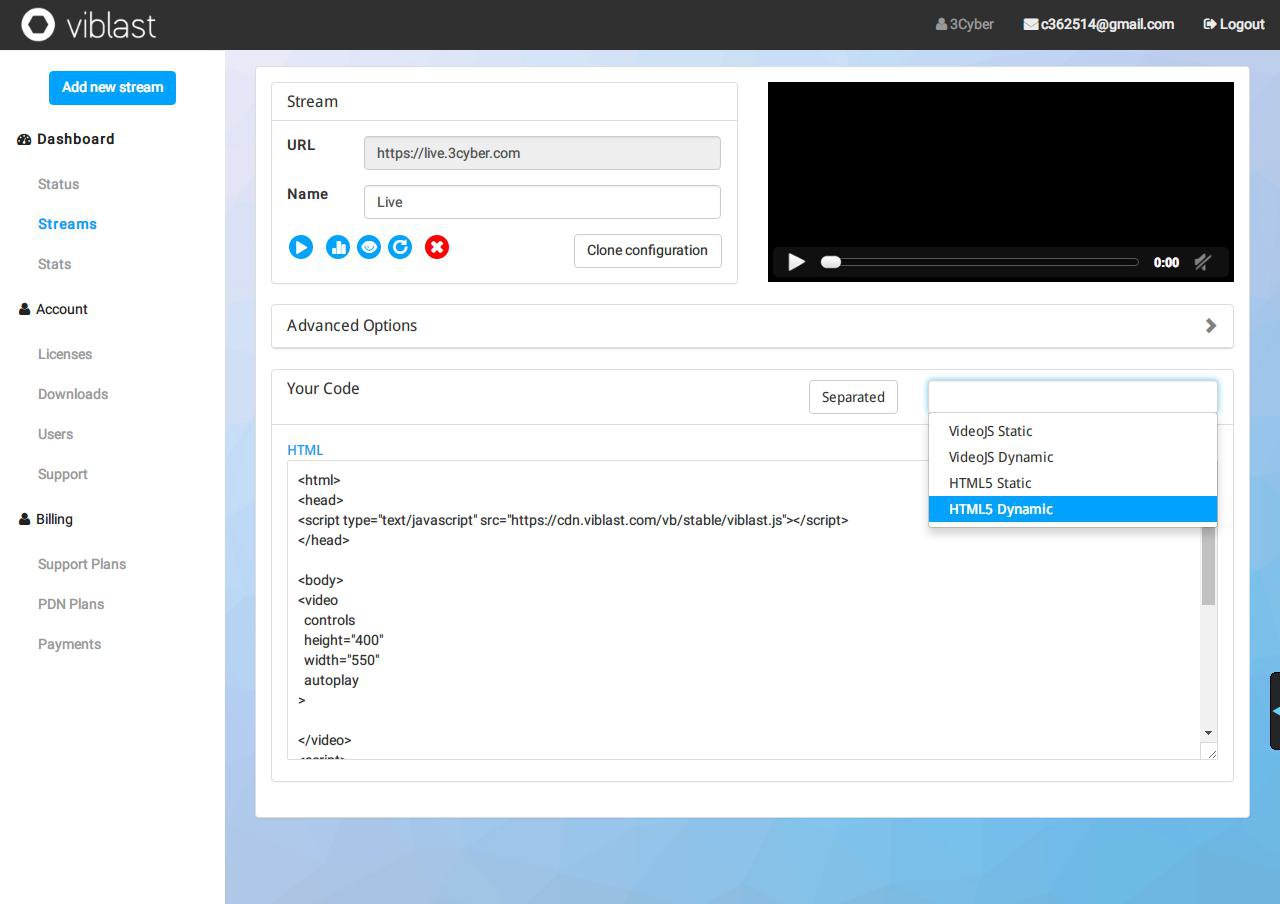
Task: Click Clone configuration button
Action: tap(647, 250)
